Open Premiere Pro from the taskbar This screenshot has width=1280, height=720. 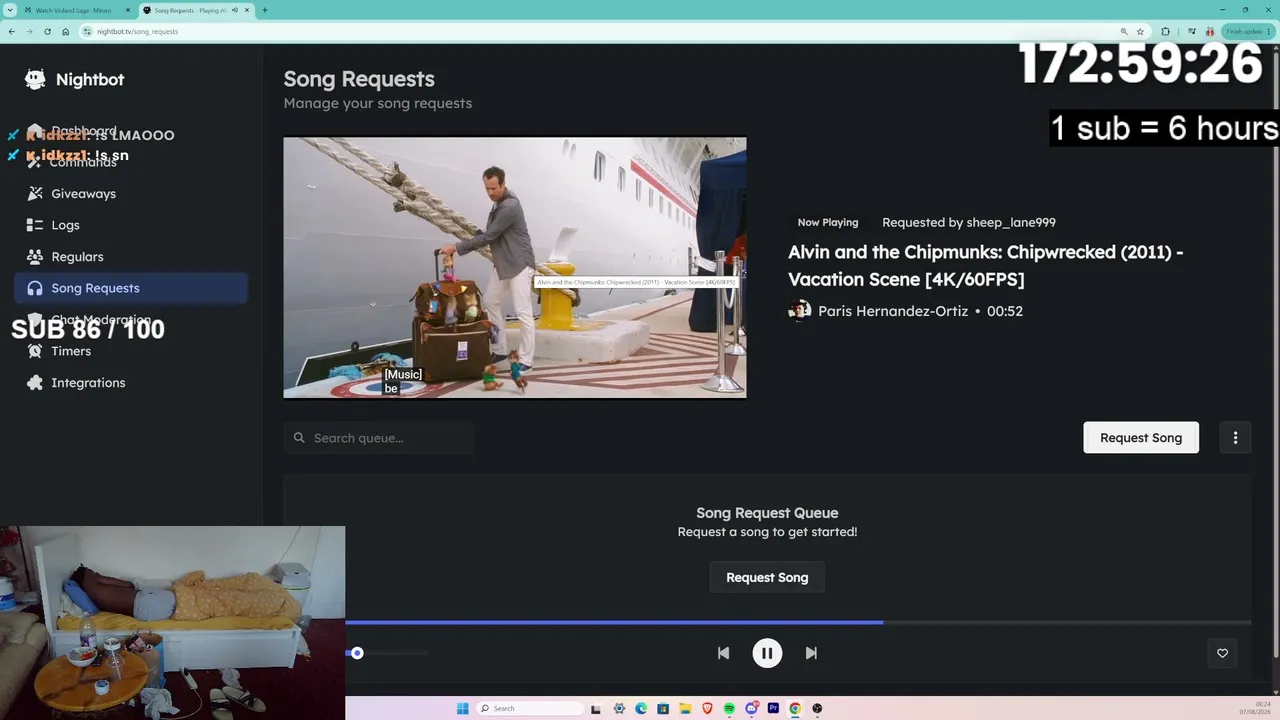pyautogui.click(x=773, y=709)
